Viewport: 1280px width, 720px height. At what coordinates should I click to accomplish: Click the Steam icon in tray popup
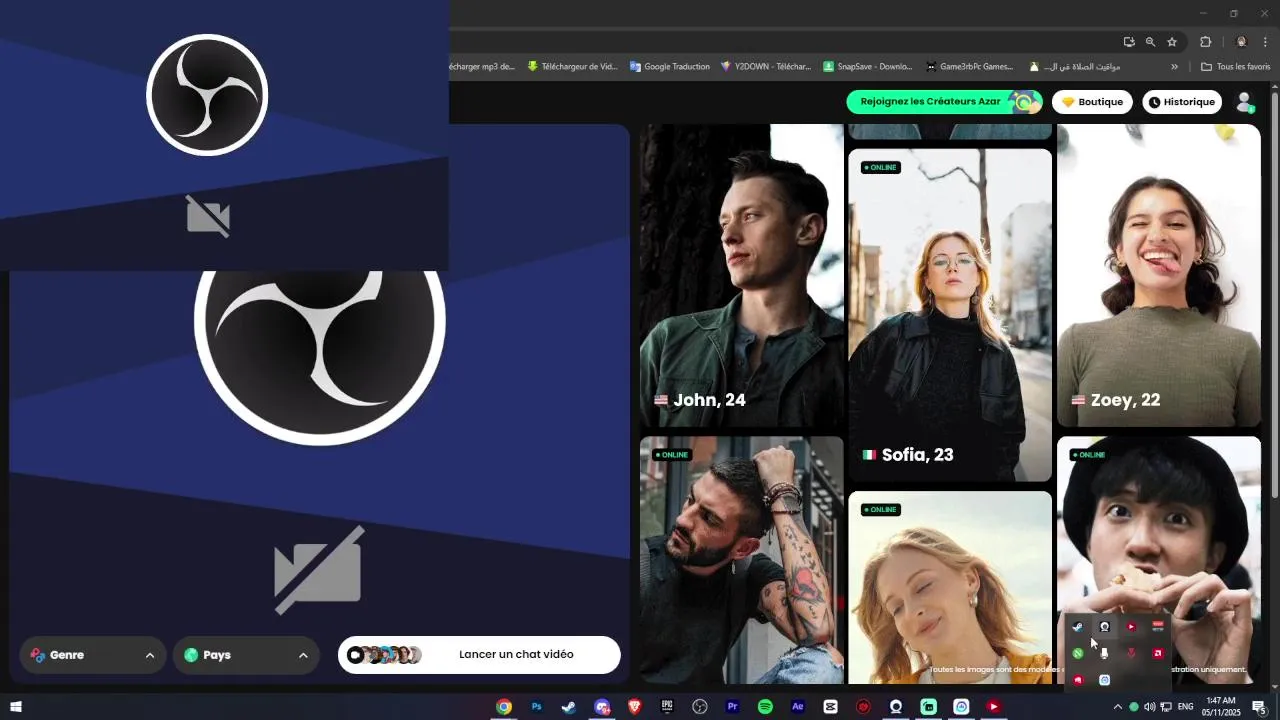pos(1078,627)
